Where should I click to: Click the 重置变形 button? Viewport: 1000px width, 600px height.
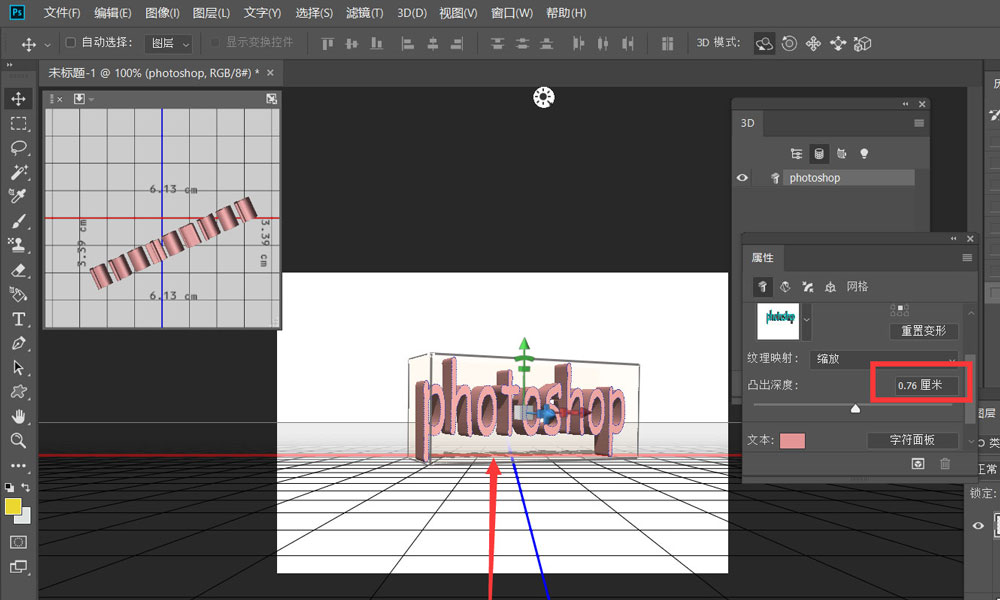(923, 331)
